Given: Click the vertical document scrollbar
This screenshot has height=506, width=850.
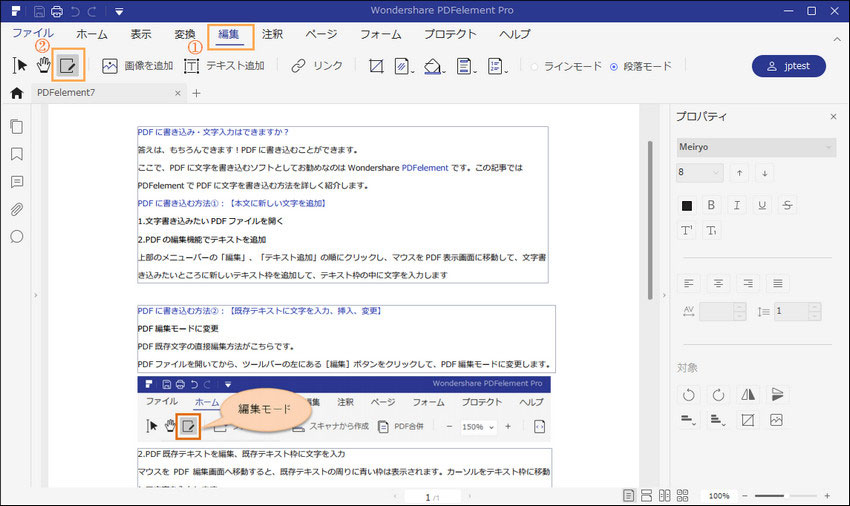Looking at the screenshot, I should (x=651, y=220).
